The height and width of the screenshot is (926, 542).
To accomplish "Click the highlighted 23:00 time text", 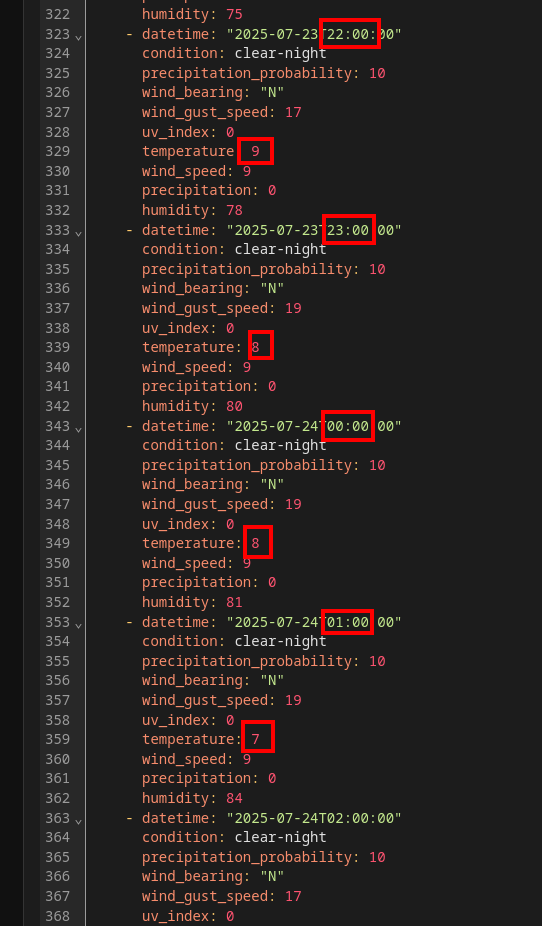I will tap(348, 230).
